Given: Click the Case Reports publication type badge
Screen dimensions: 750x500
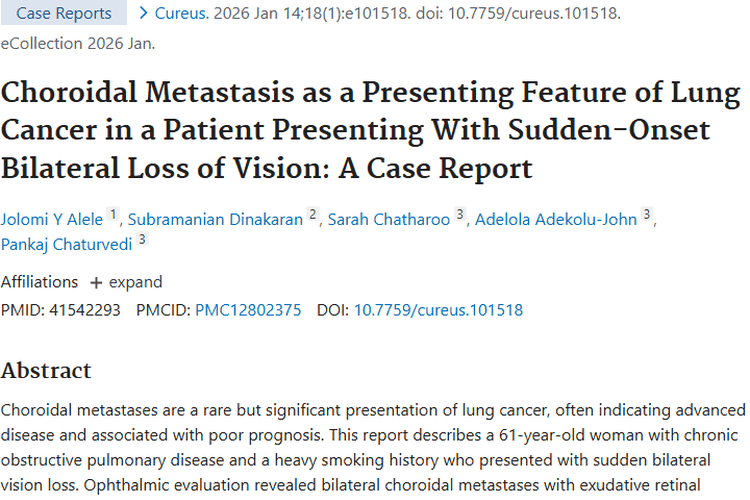Looking at the screenshot, I should (63, 13).
